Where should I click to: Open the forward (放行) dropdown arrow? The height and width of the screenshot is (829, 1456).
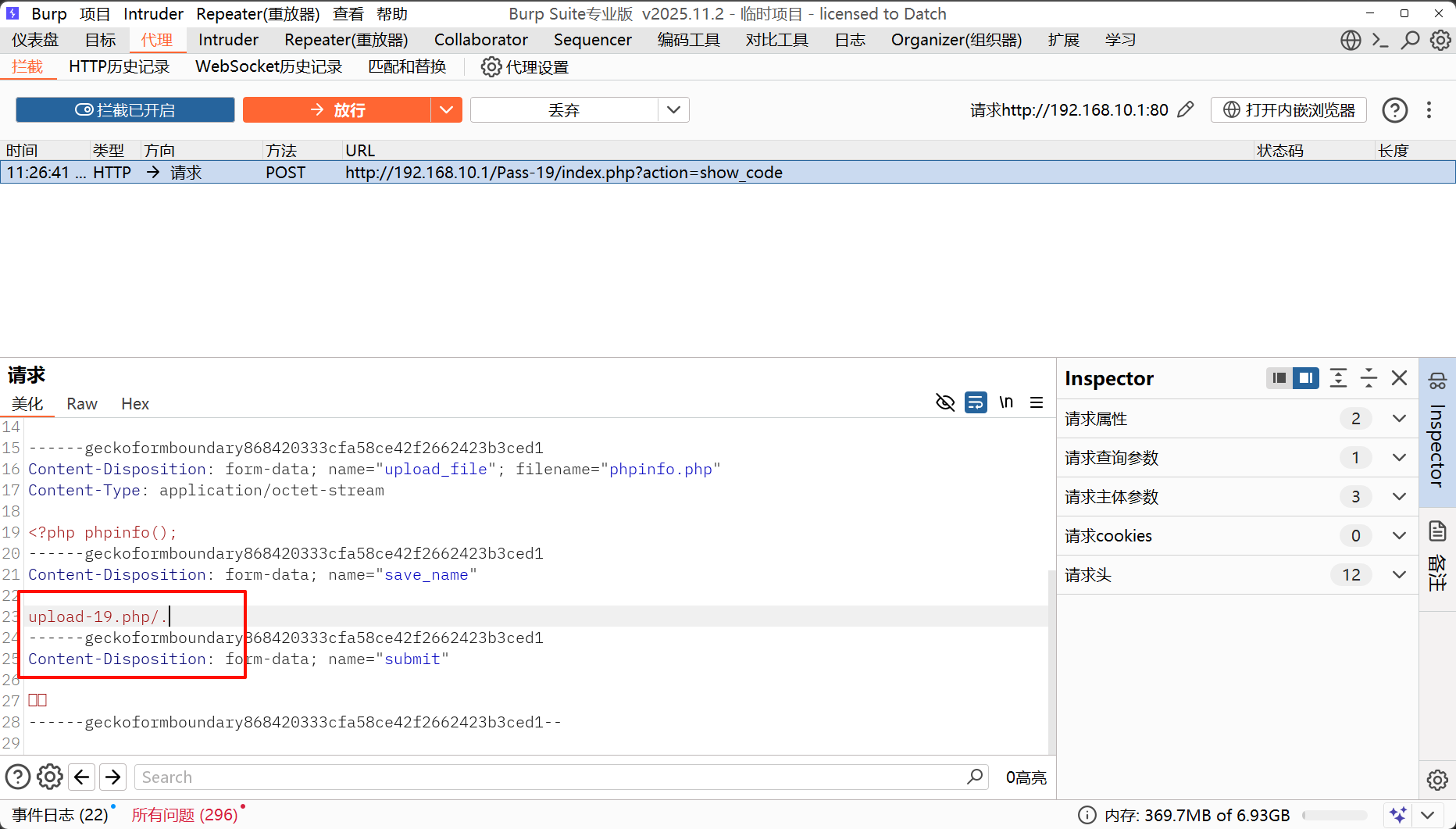(x=446, y=110)
